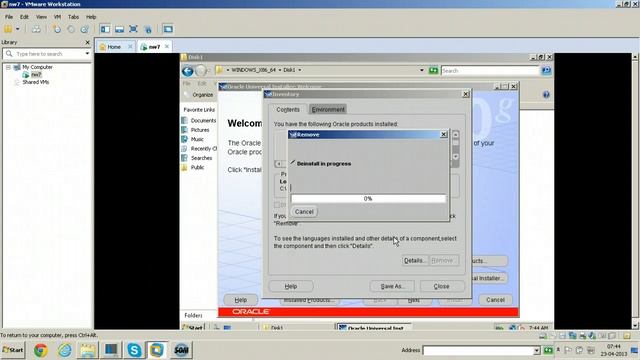This screenshot has width=640, height=360.
Task: Switch to the Environment tab in Inventory
Action: click(328, 109)
